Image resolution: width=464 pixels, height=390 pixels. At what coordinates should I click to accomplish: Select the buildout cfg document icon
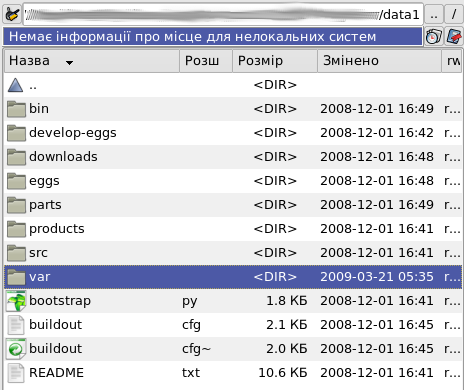[x=16, y=325]
